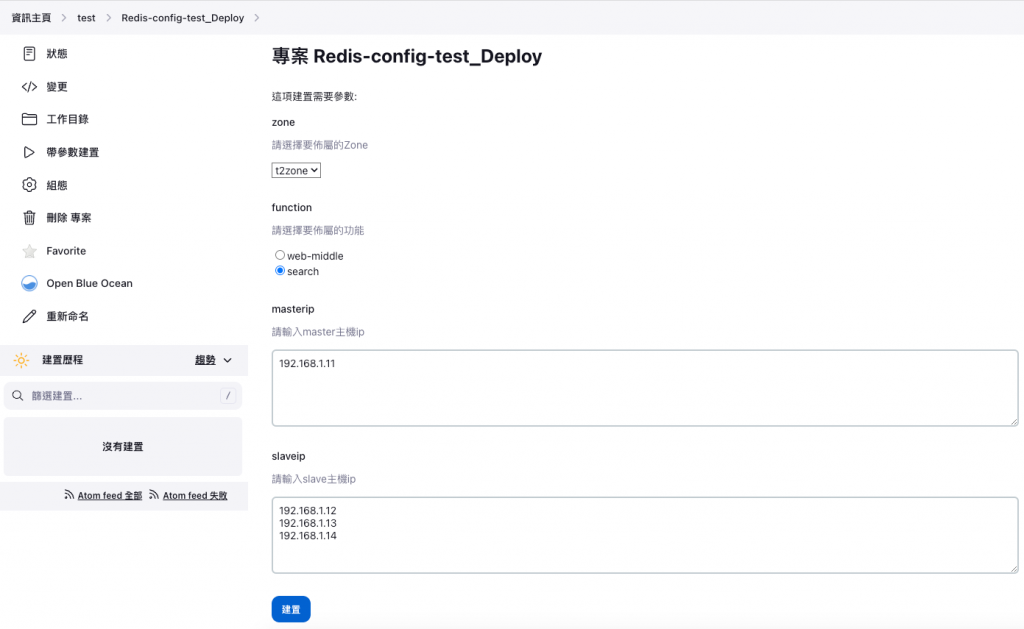This screenshot has width=1024, height=629.
Task: Grab the slaveip textarea resize handle
Action: (x=1014, y=569)
